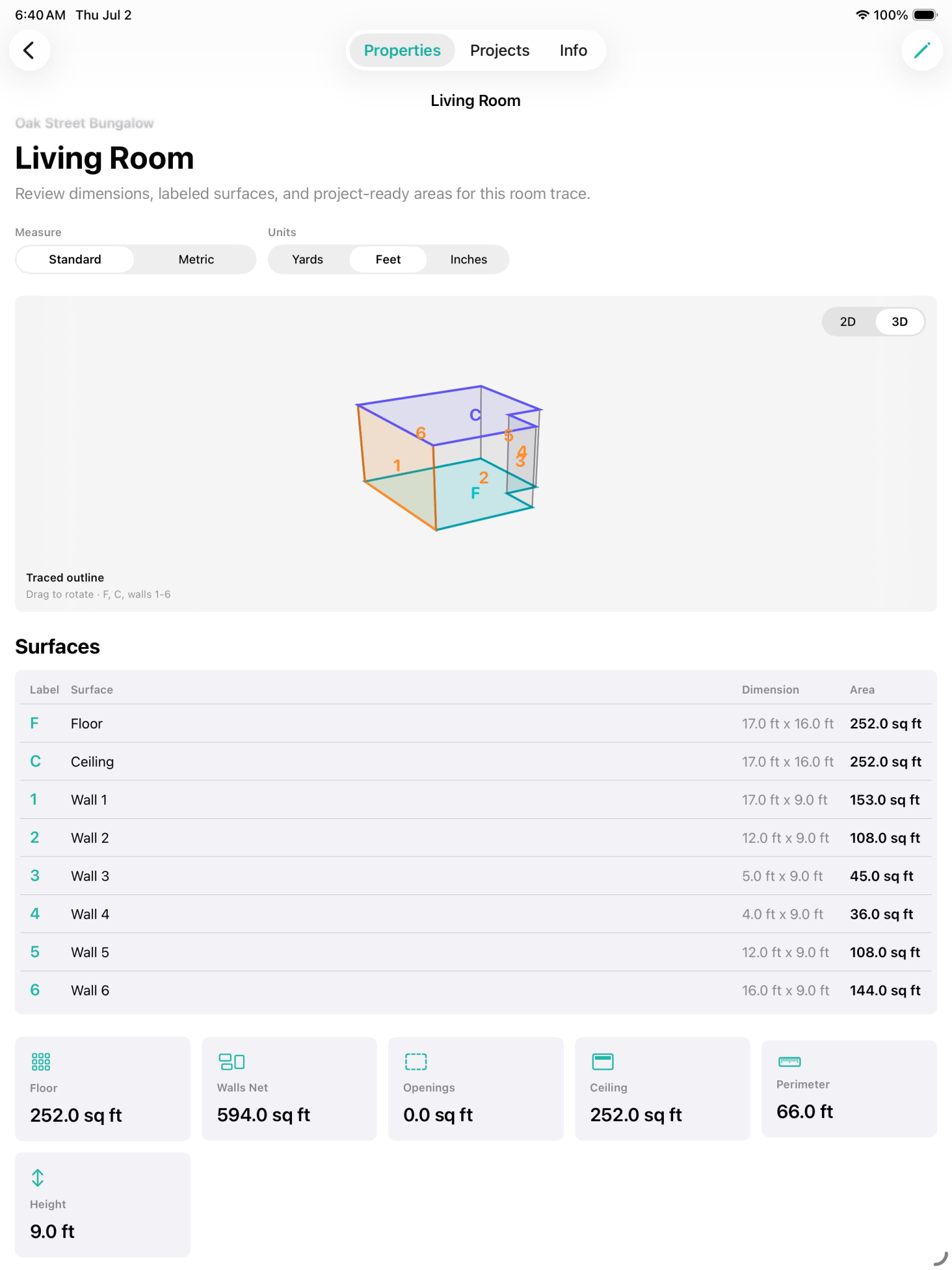This screenshot has height=1270, width=952.
Task: Select the Wall 6 surface row
Action: click(476, 990)
